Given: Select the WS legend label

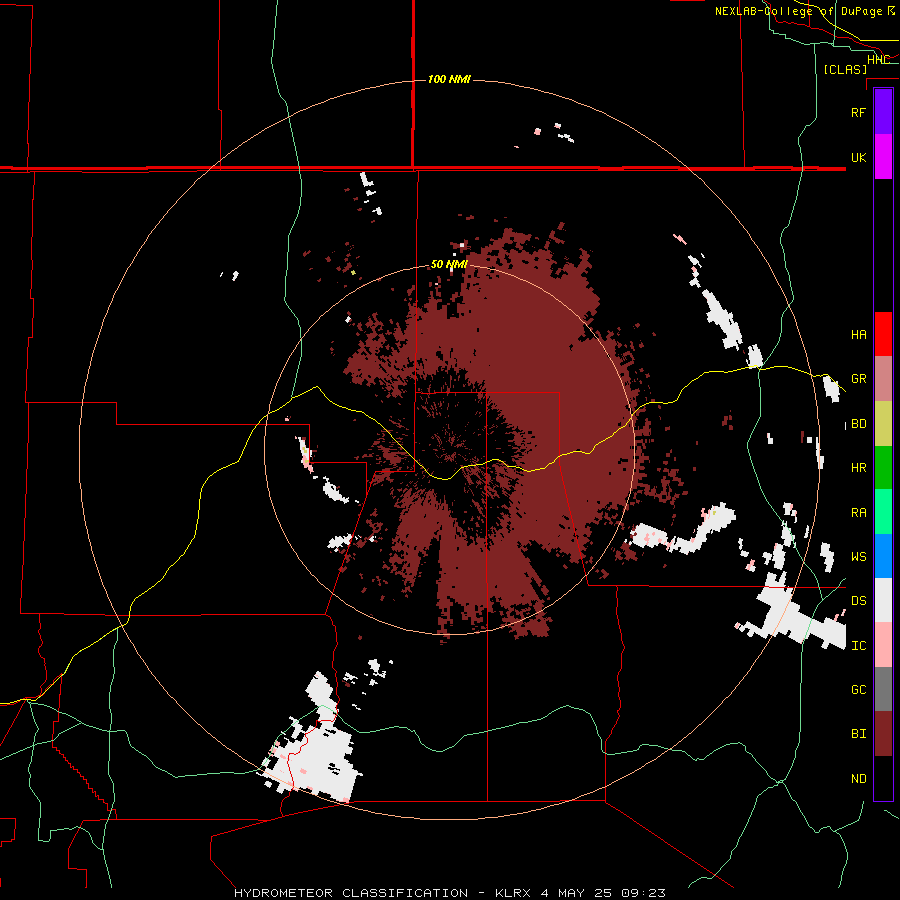Looking at the screenshot, I should (858, 557).
